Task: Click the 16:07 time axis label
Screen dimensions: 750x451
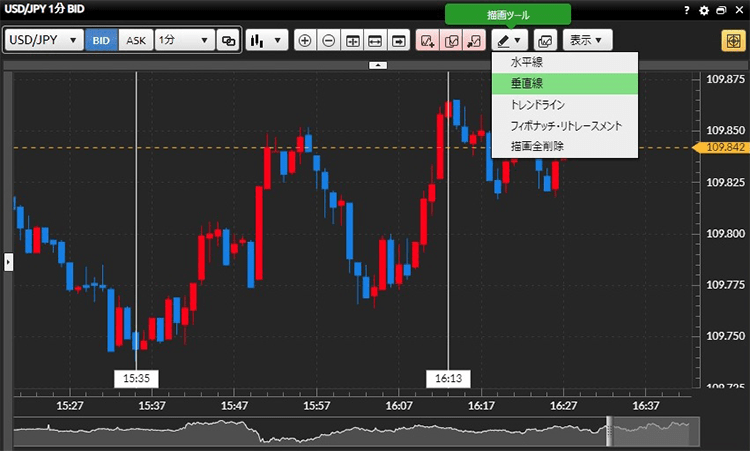Action: coord(399,406)
